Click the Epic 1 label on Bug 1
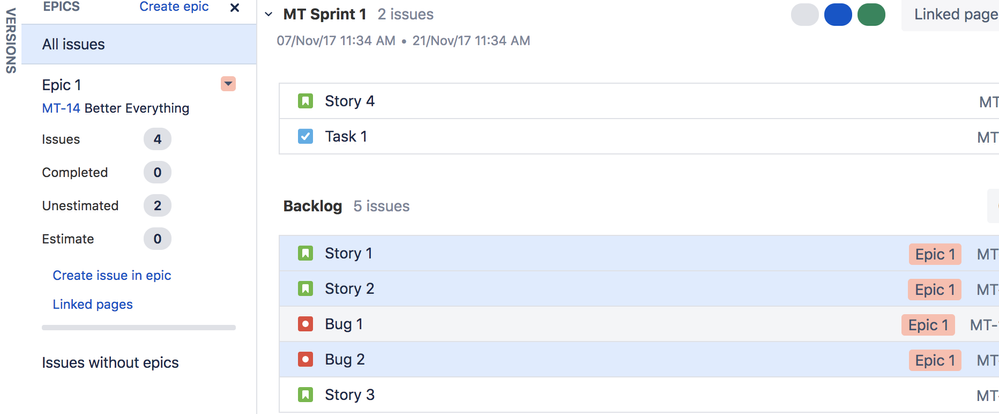This screenshot has height=414, width=999. (927, 325)
